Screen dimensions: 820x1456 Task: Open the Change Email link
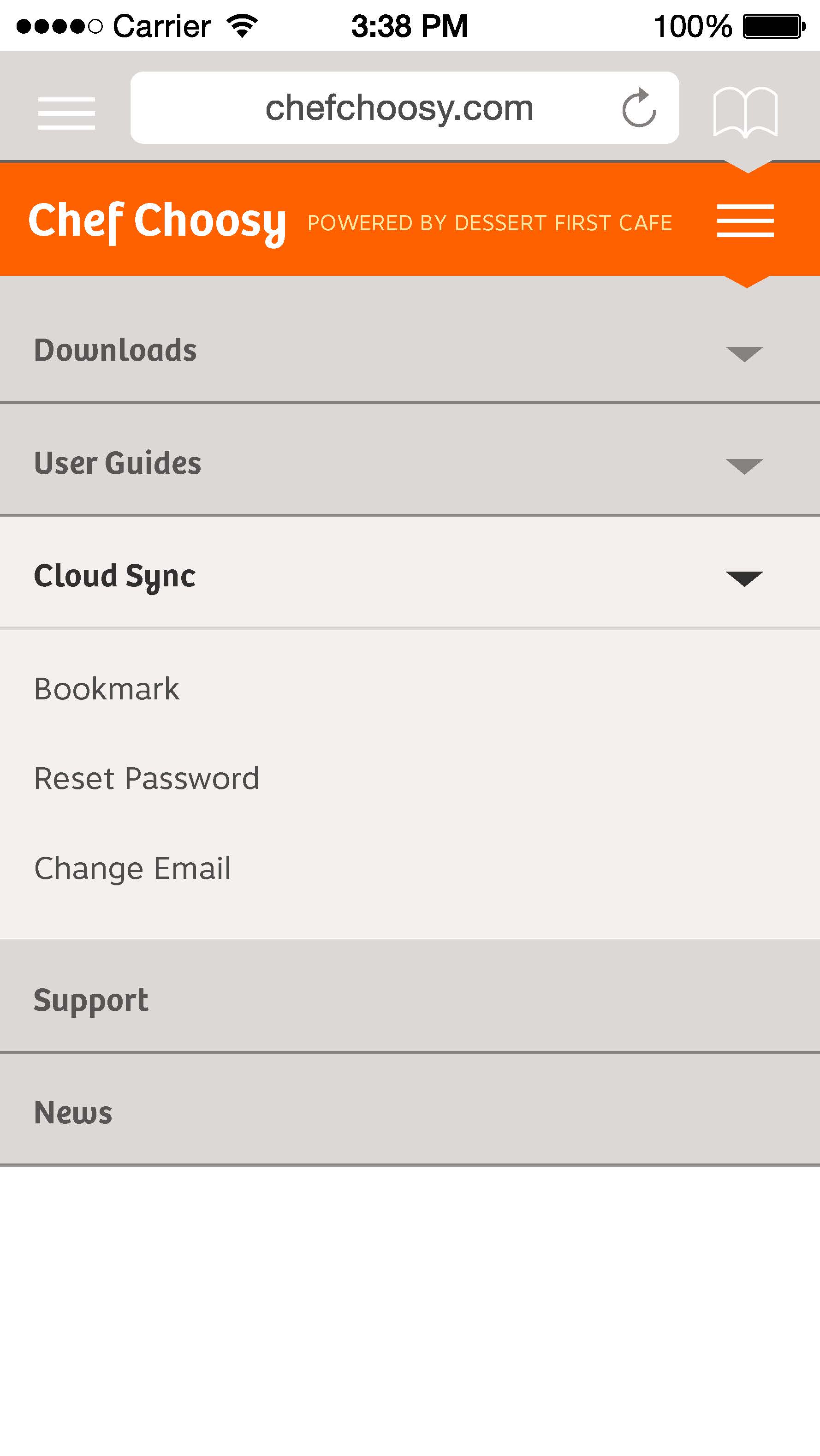(x=132, y=869)
